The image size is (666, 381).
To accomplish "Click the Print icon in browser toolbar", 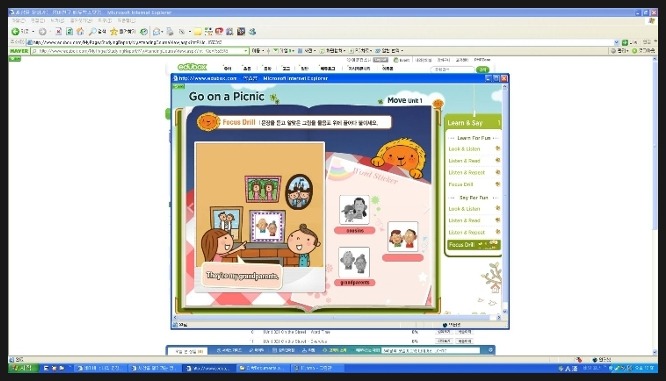I will [x=170, y=31].
